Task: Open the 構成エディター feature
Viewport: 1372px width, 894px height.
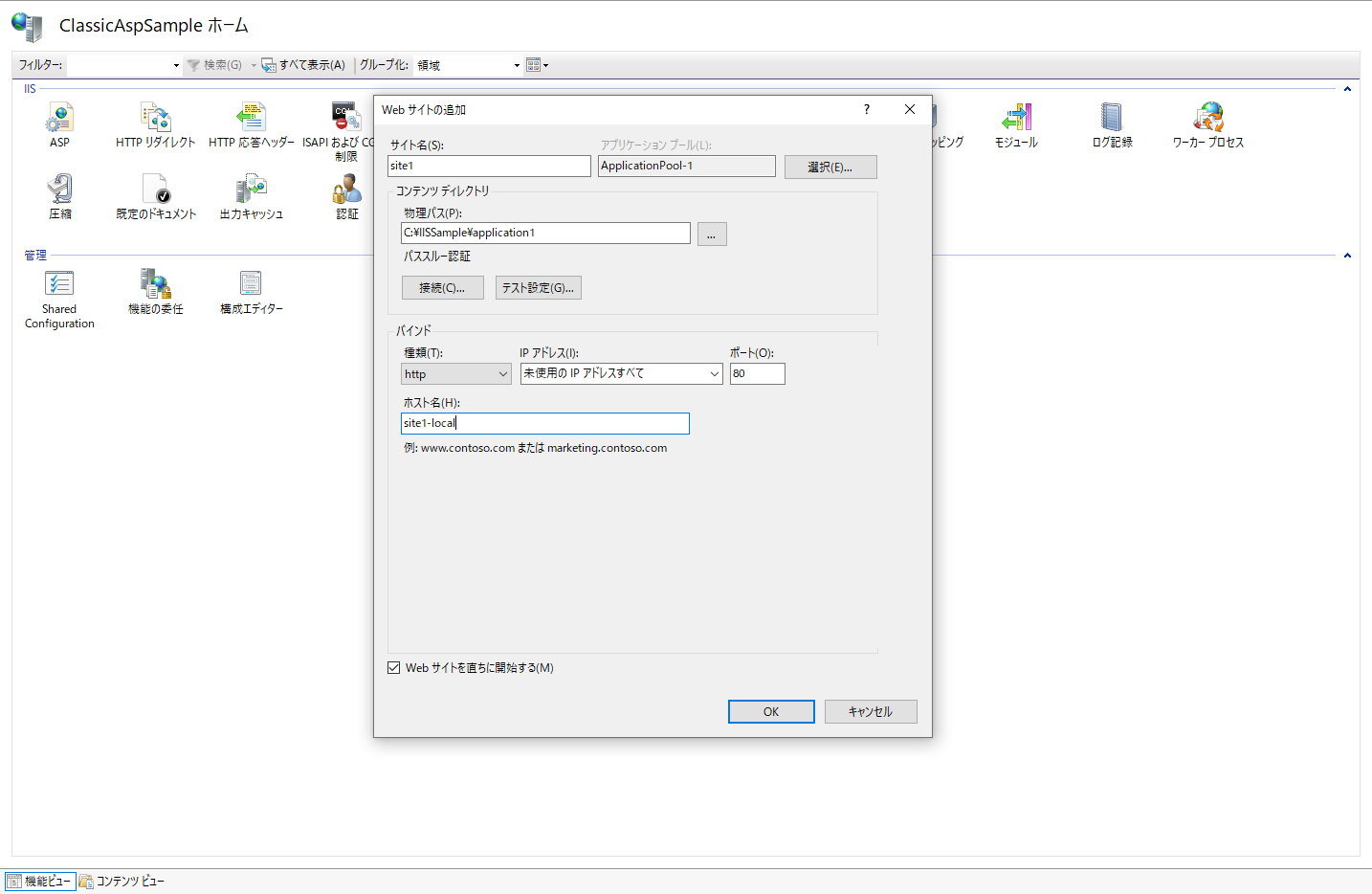Action: 252,292
